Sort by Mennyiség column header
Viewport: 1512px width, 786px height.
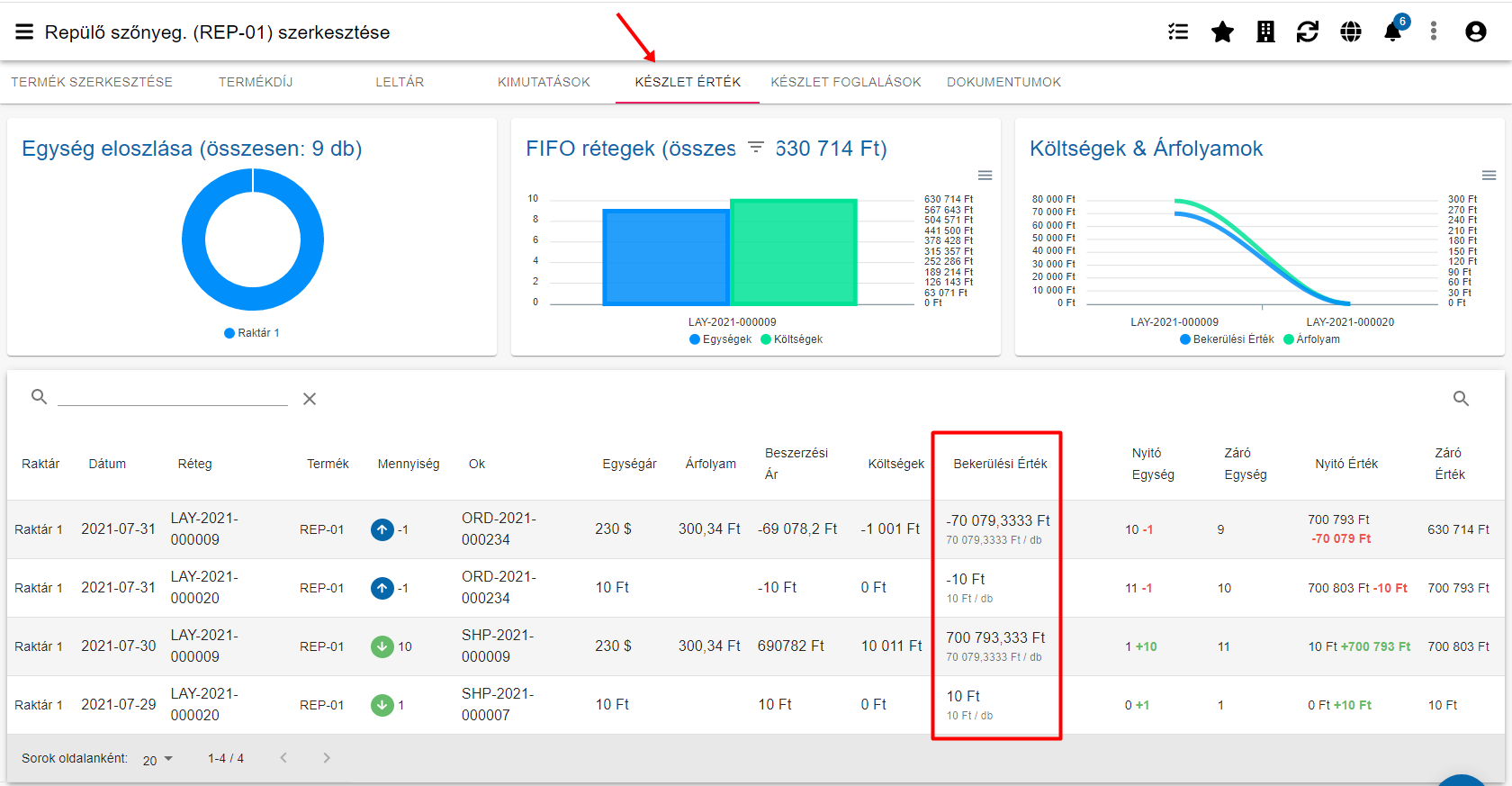point(409,464)
